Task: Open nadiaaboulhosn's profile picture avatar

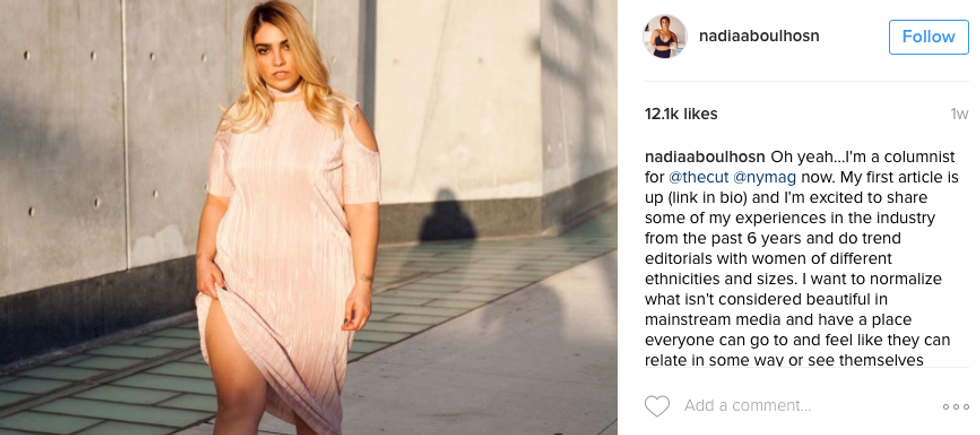Action: click(x=664, y=36)
